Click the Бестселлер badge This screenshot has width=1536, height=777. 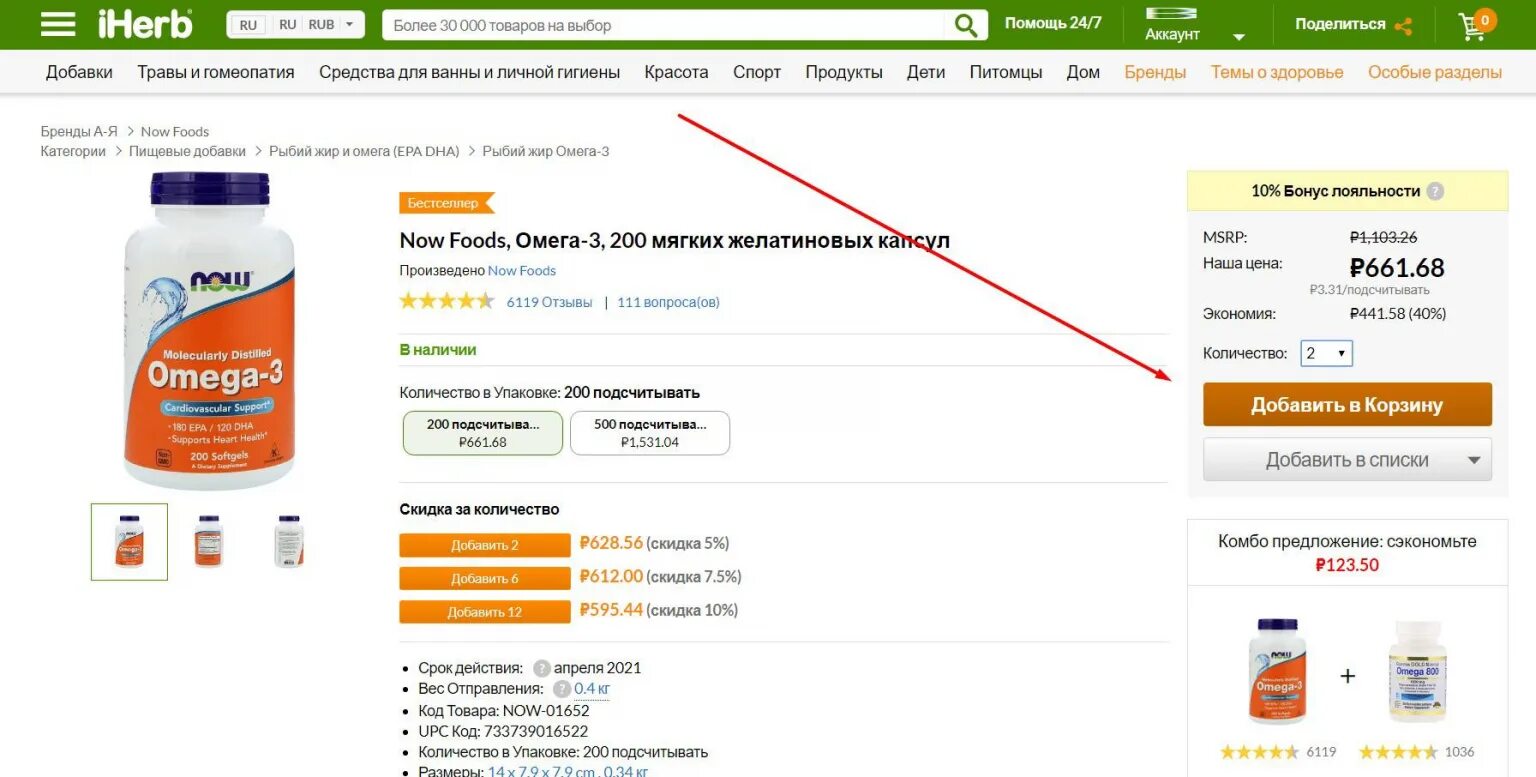(x=446, y=203)
